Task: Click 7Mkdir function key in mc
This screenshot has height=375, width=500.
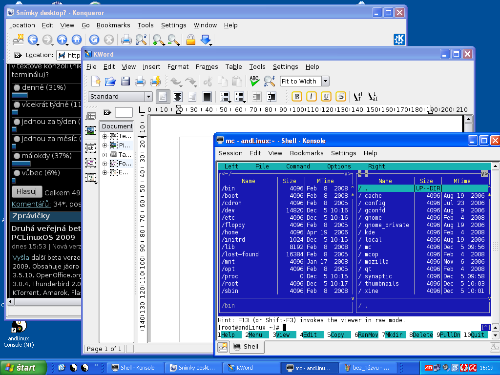Action: tap(395, 335)
